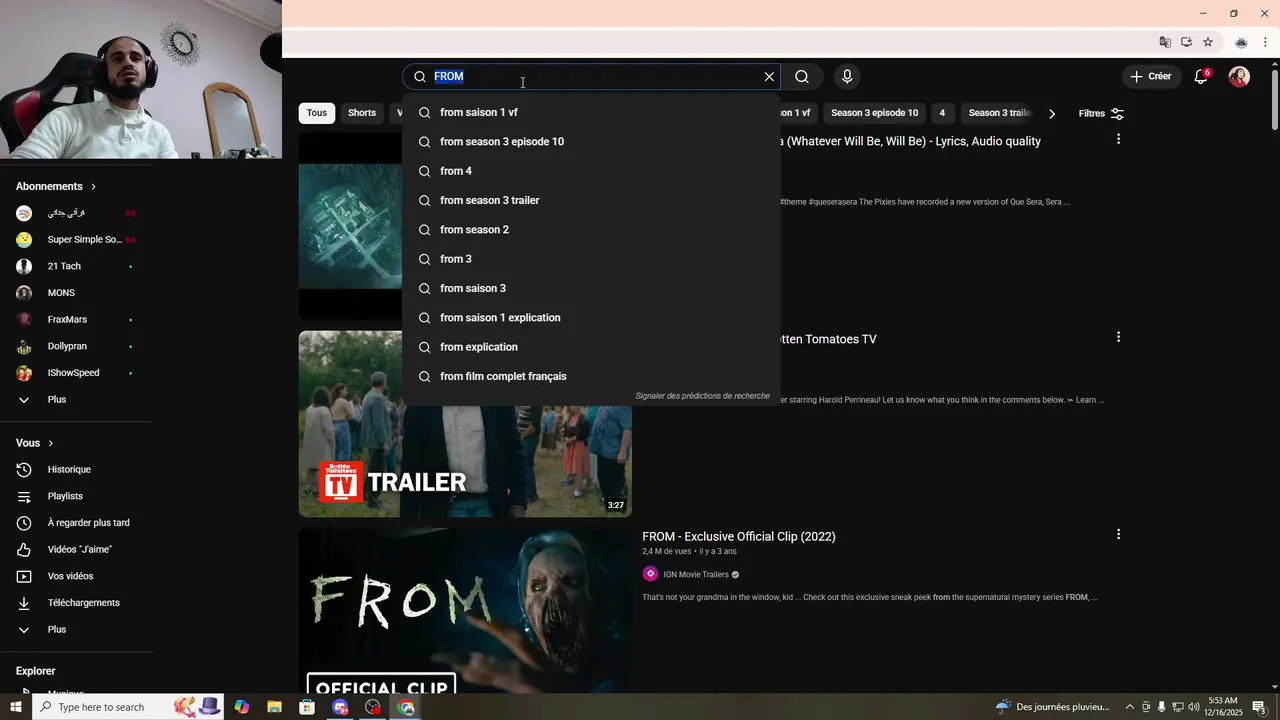Choose suggestion "from season 3 trailer"
This screenshot has width=1280, height=720.
(591, 201)
